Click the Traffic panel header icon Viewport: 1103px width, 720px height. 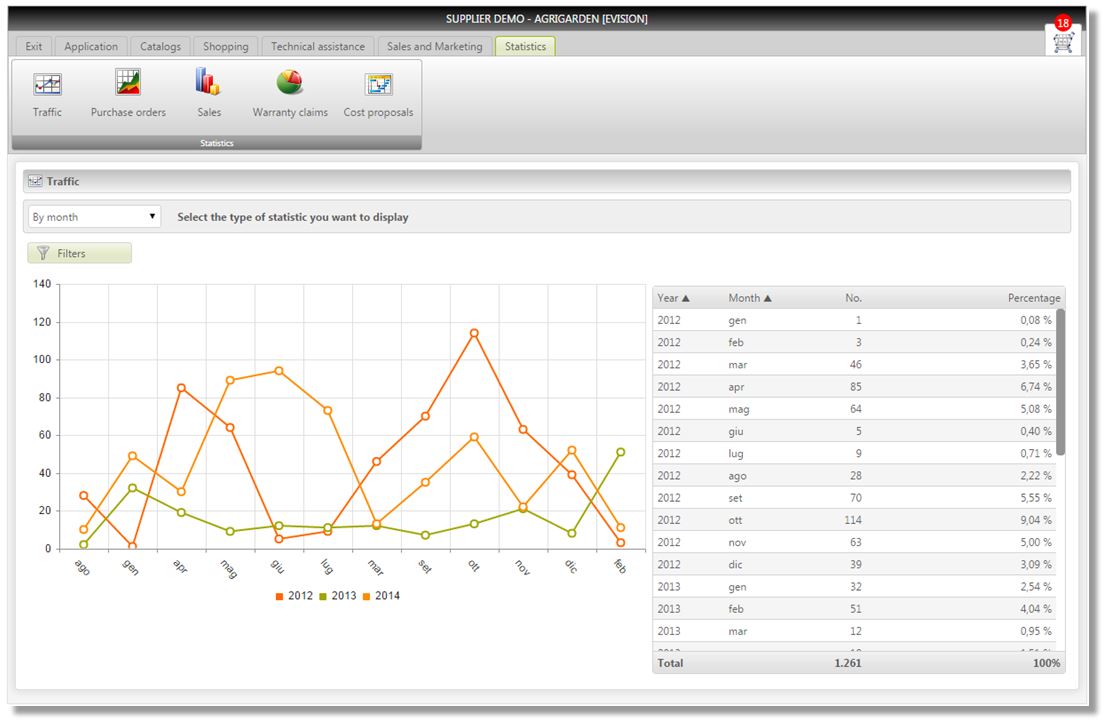point(36,182)
